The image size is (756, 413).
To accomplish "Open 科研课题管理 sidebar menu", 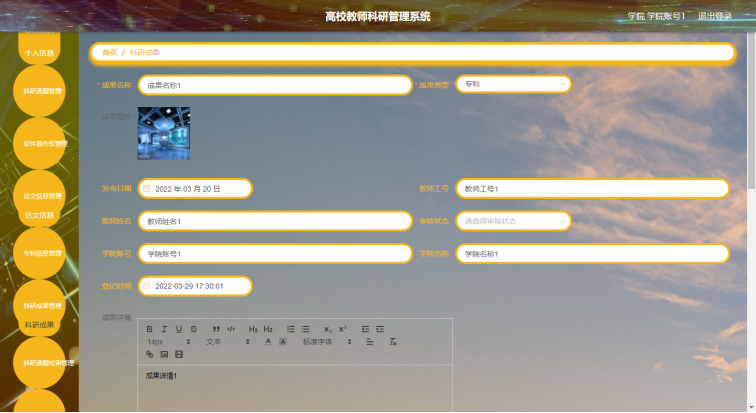I will (x=40, y=91).
